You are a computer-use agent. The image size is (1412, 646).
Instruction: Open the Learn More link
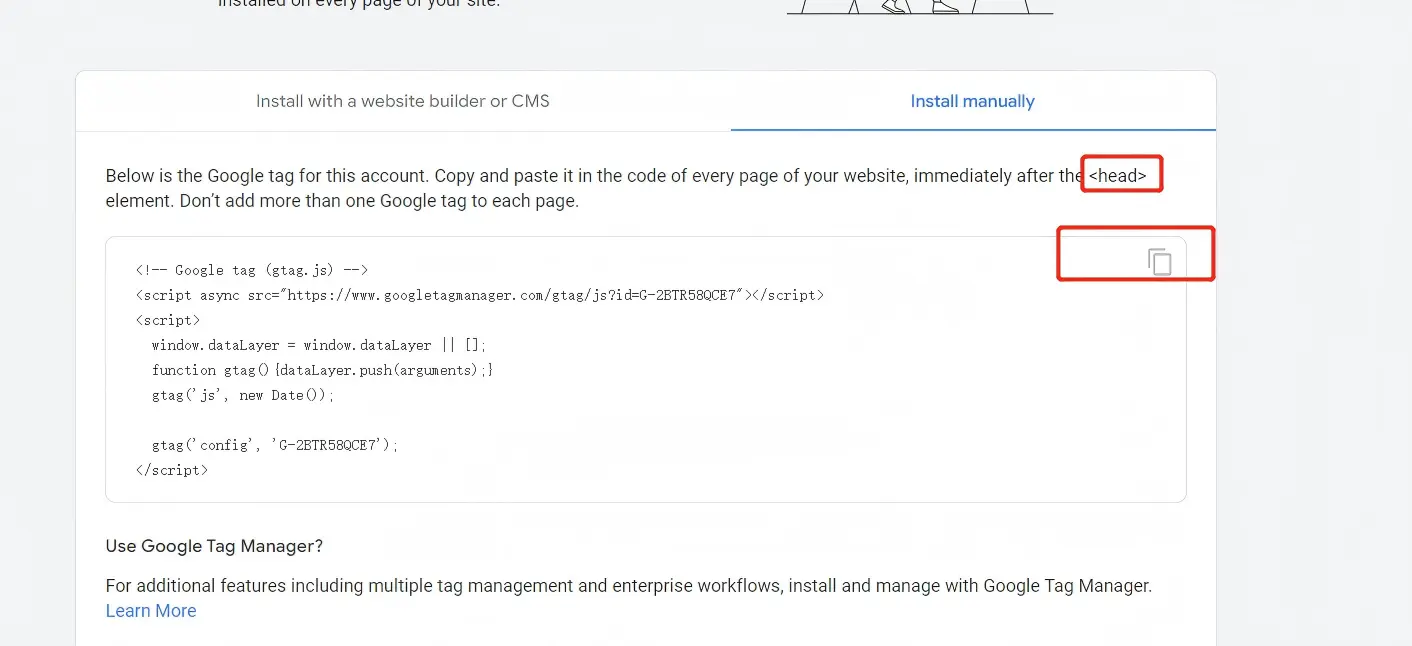point(151,611)
